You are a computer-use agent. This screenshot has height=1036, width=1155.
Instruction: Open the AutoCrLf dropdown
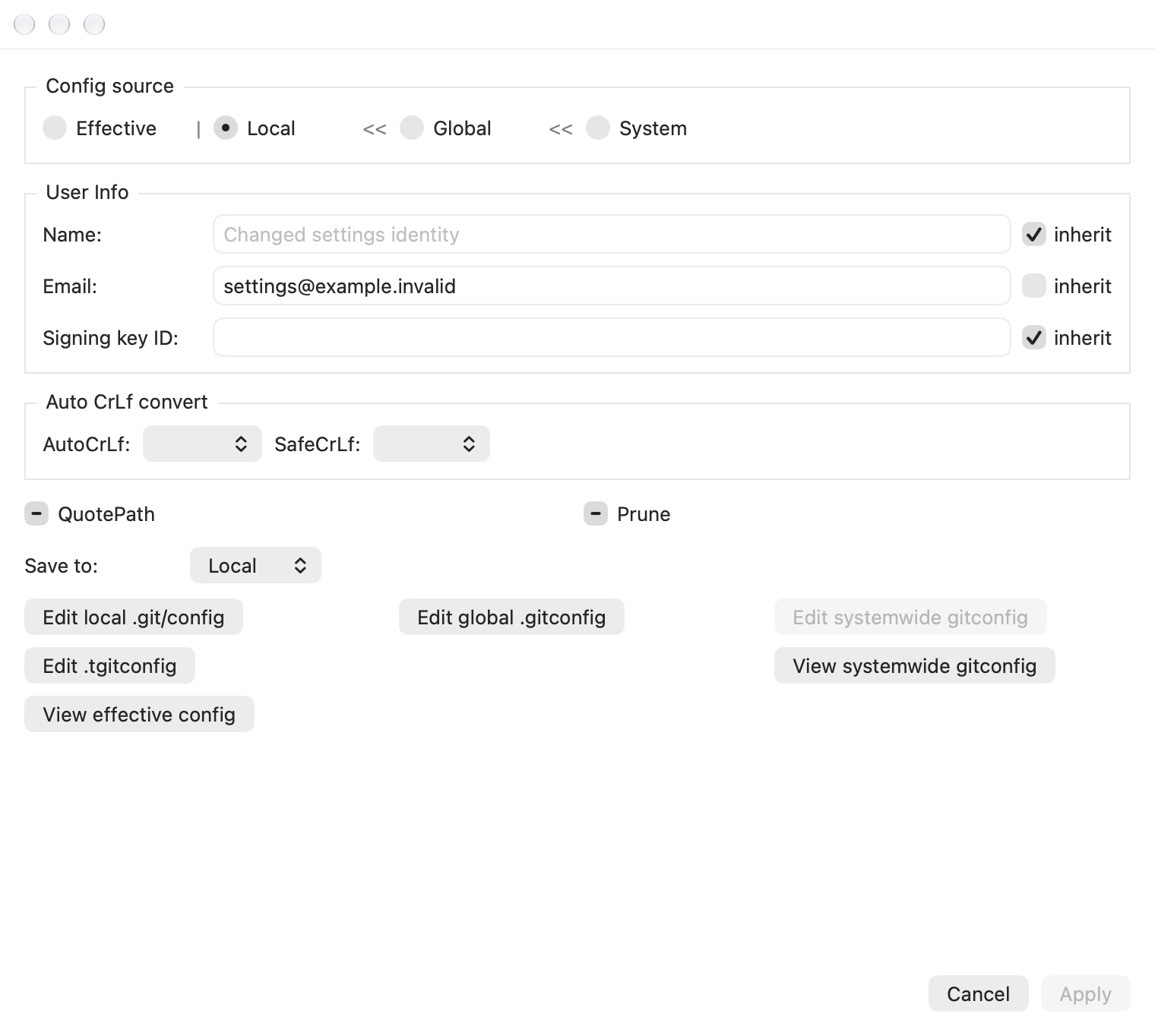pos(202,444)
